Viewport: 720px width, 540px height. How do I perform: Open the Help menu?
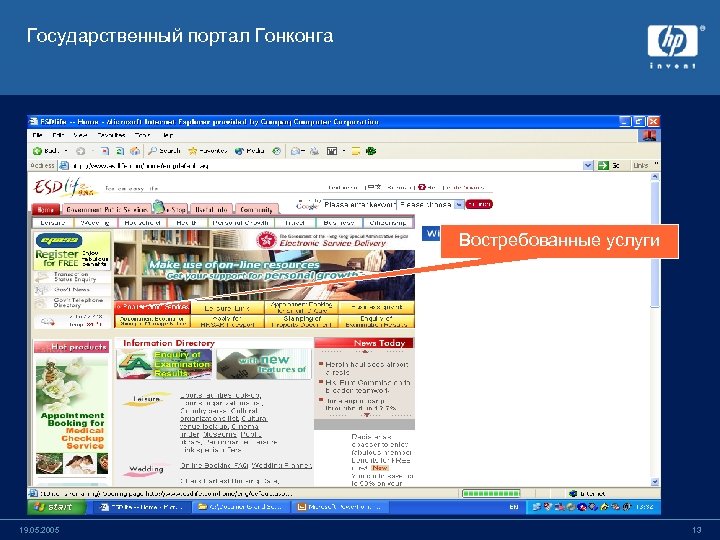point(168,135)
